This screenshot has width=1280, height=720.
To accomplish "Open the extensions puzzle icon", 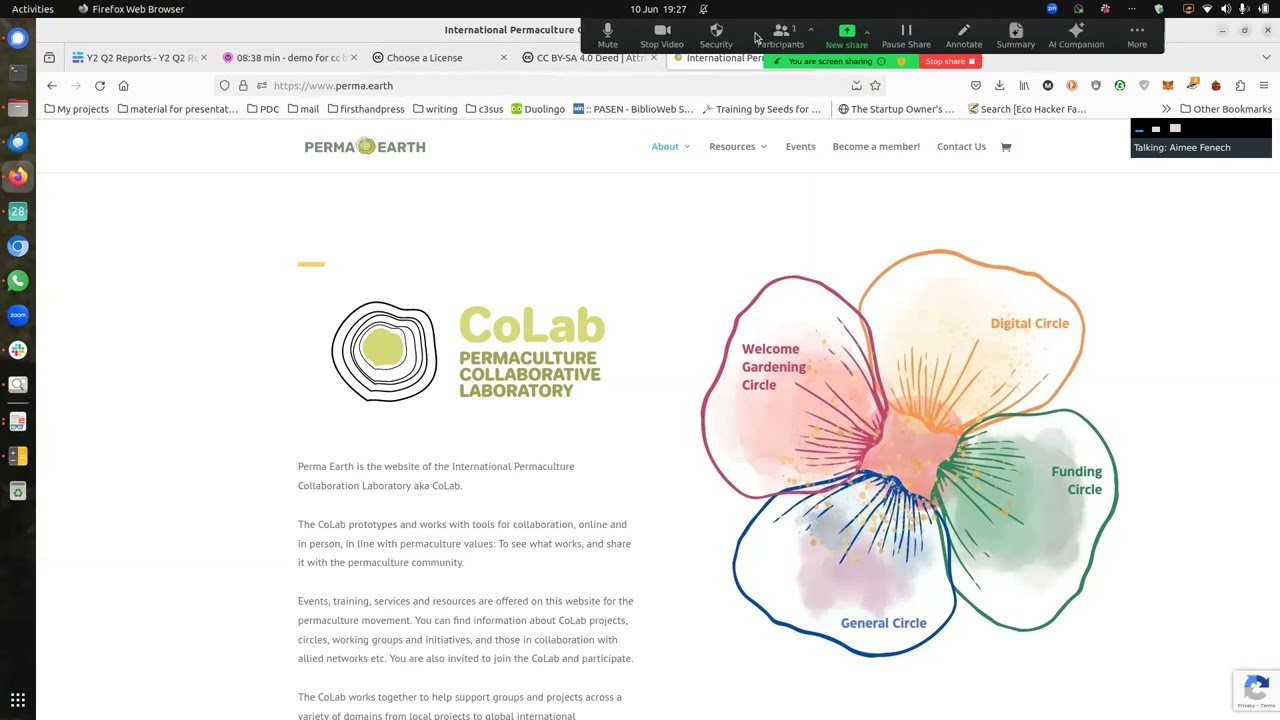I will (1240, 86).
